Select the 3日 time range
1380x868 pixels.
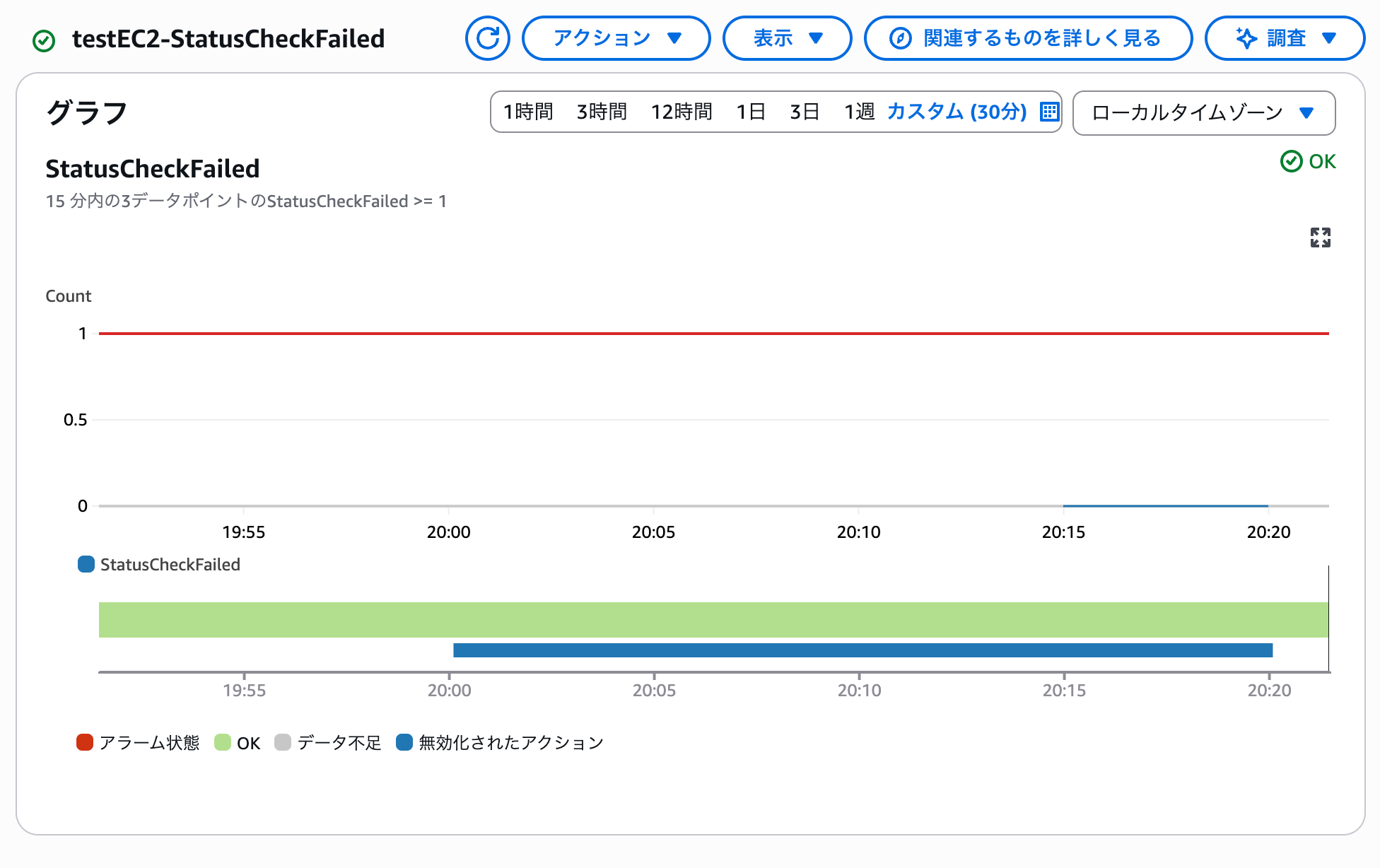tap(805, 112)
